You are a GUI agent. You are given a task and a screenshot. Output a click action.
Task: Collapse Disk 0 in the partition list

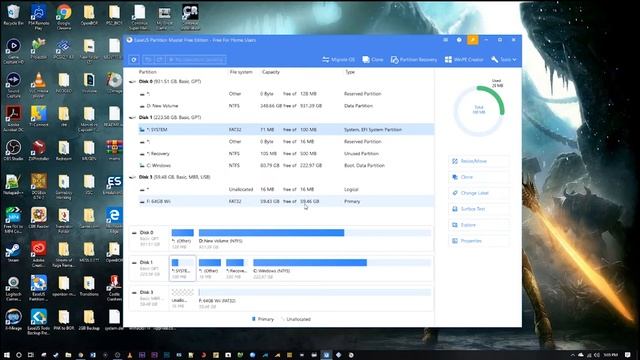coord(132,82)
